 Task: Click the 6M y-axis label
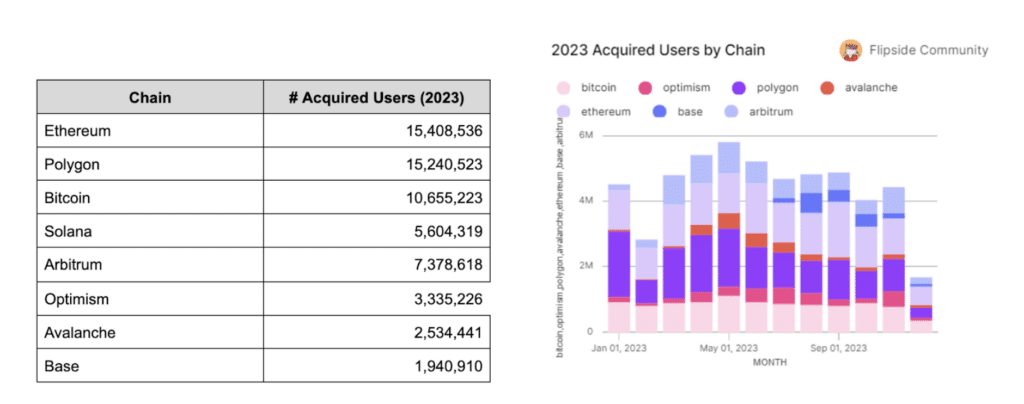click(586, 136)
